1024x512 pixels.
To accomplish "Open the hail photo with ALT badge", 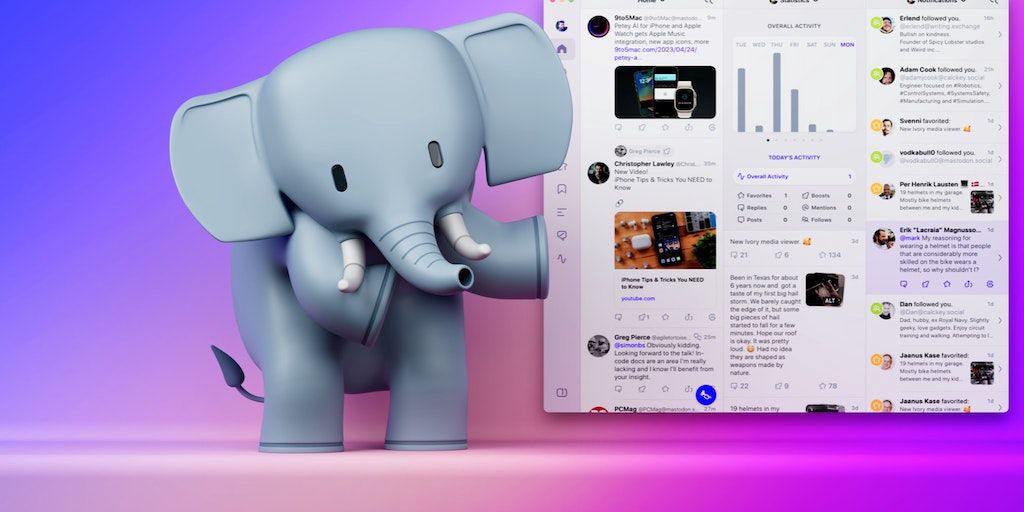I will [x=825, y=289].
